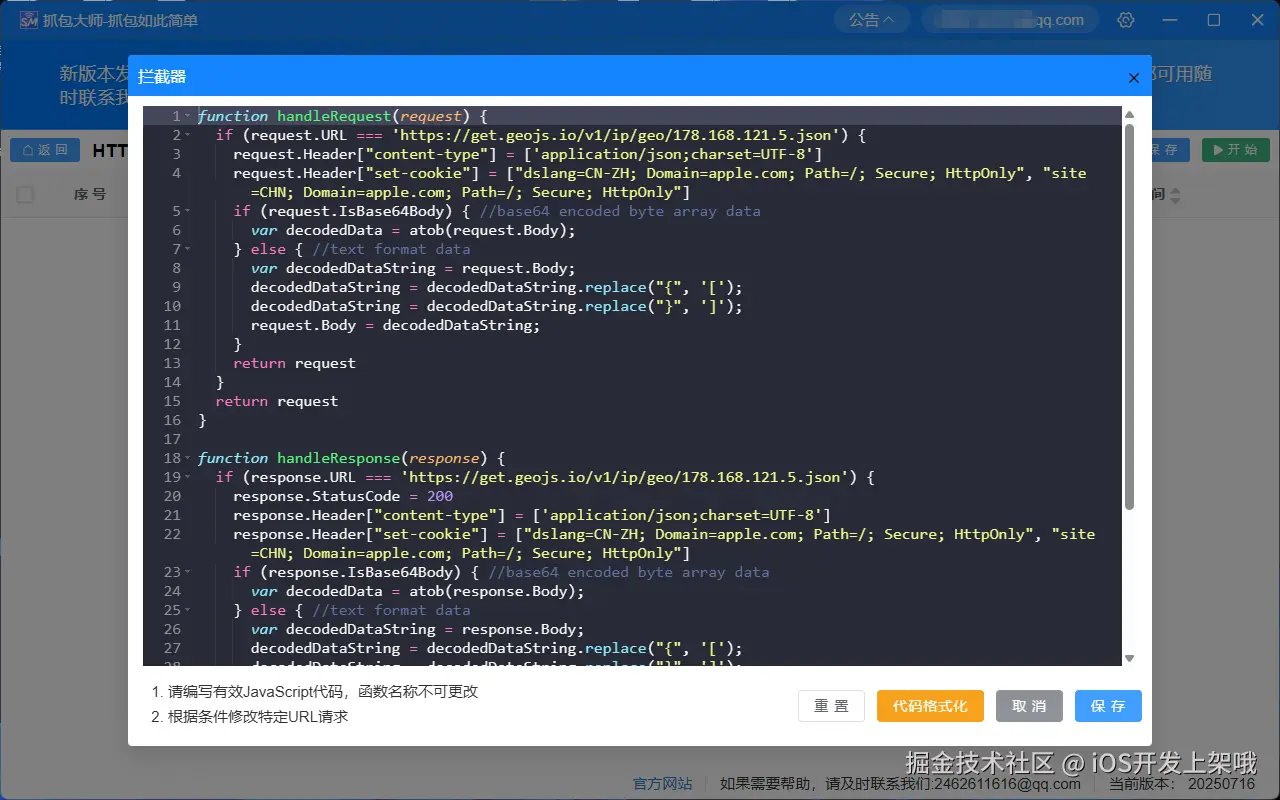Click 'request.Body = decodedDataString;' on line 11
Image resolution: width=1280 pixels, height=800 pixels.
[x=395, y=325]
